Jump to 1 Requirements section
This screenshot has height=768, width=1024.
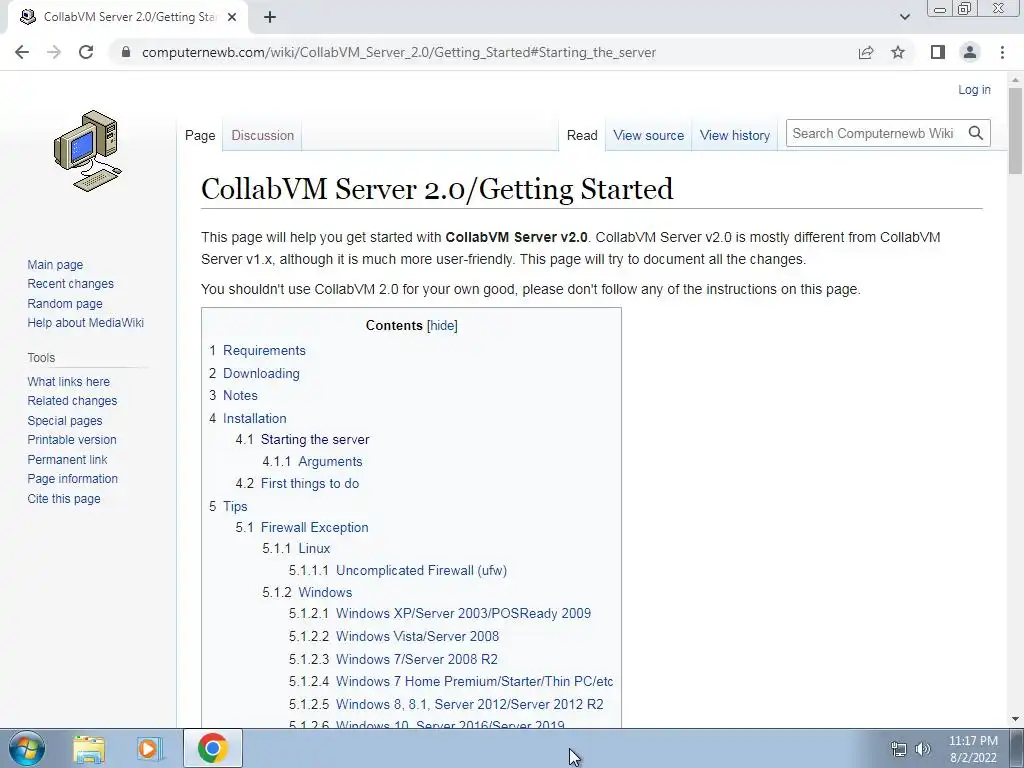click(x=257, y=351)
